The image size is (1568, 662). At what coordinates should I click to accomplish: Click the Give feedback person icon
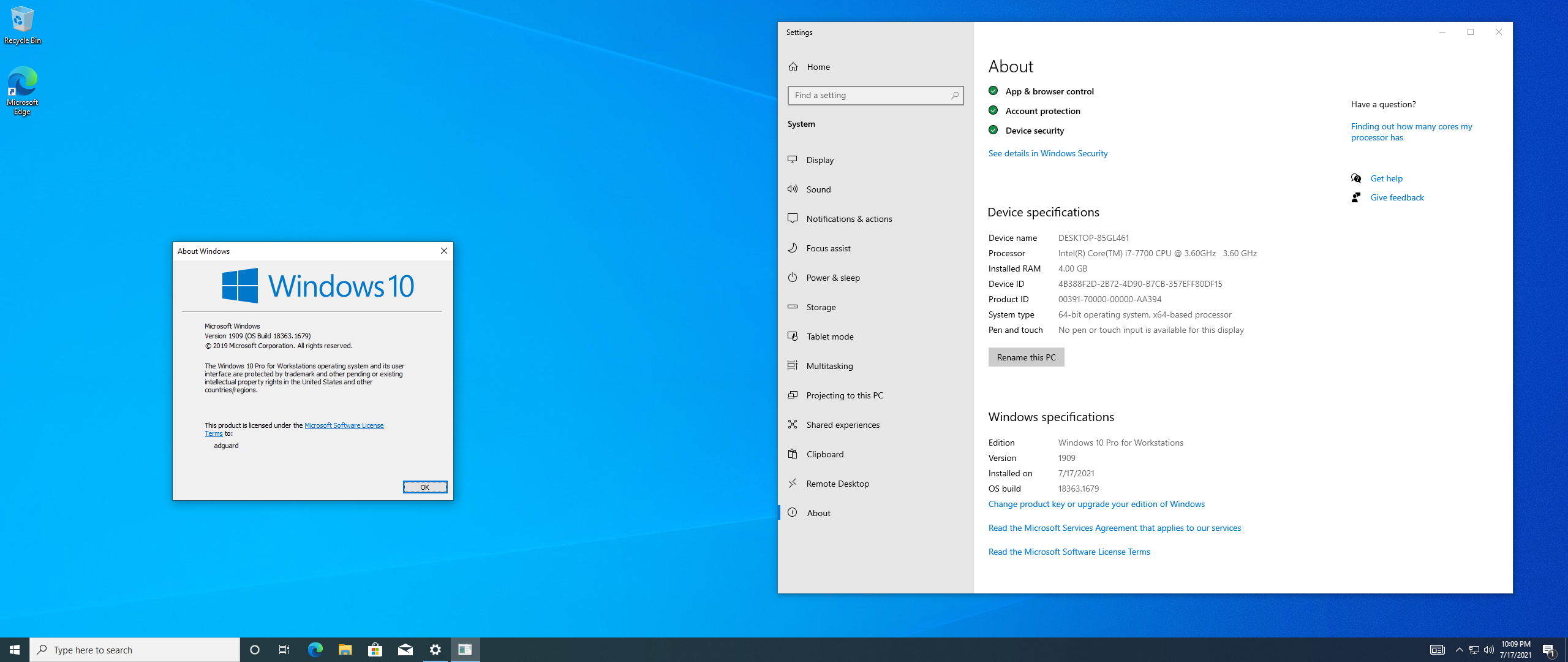click(1356, 197)
